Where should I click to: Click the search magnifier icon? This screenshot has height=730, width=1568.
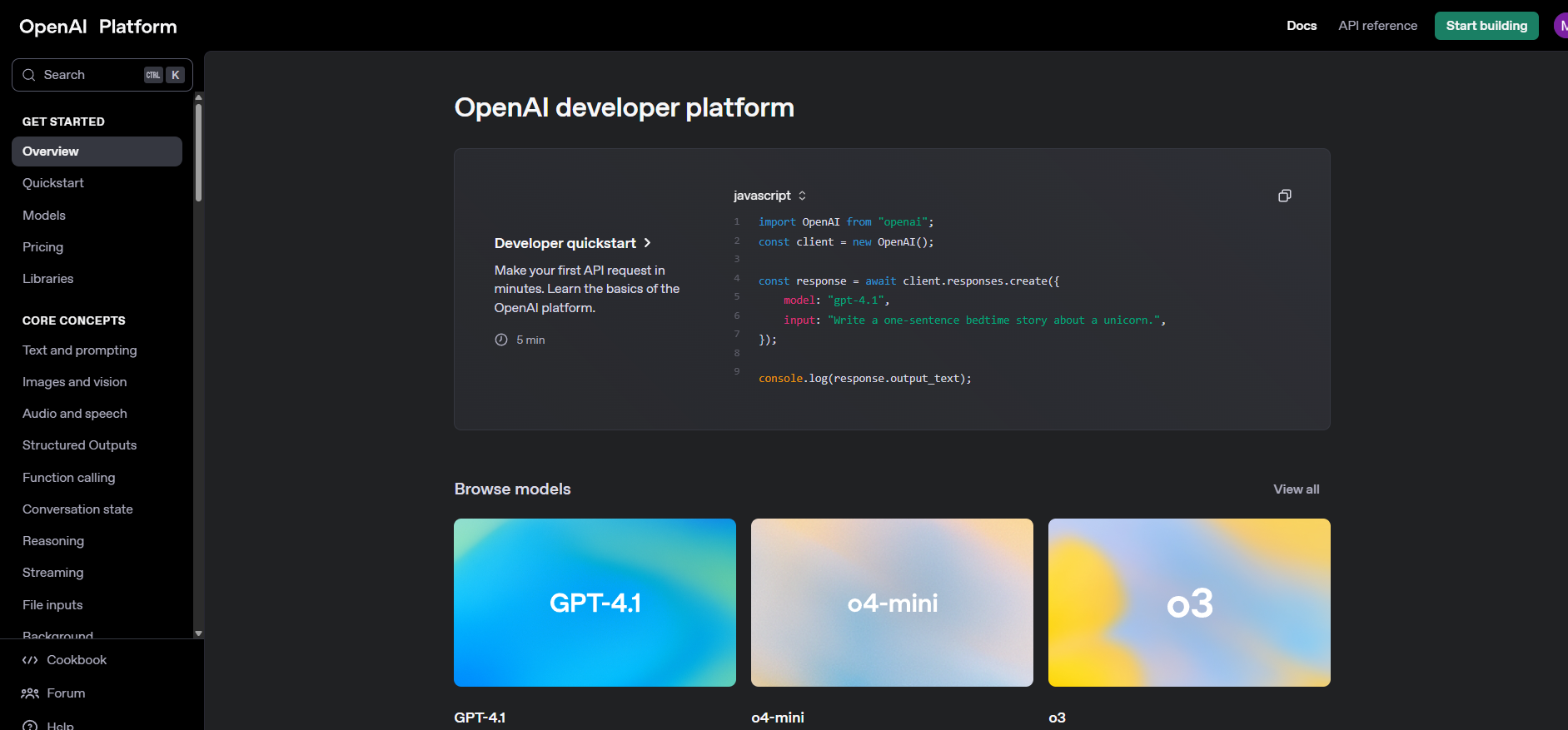[x=29, y=75]
